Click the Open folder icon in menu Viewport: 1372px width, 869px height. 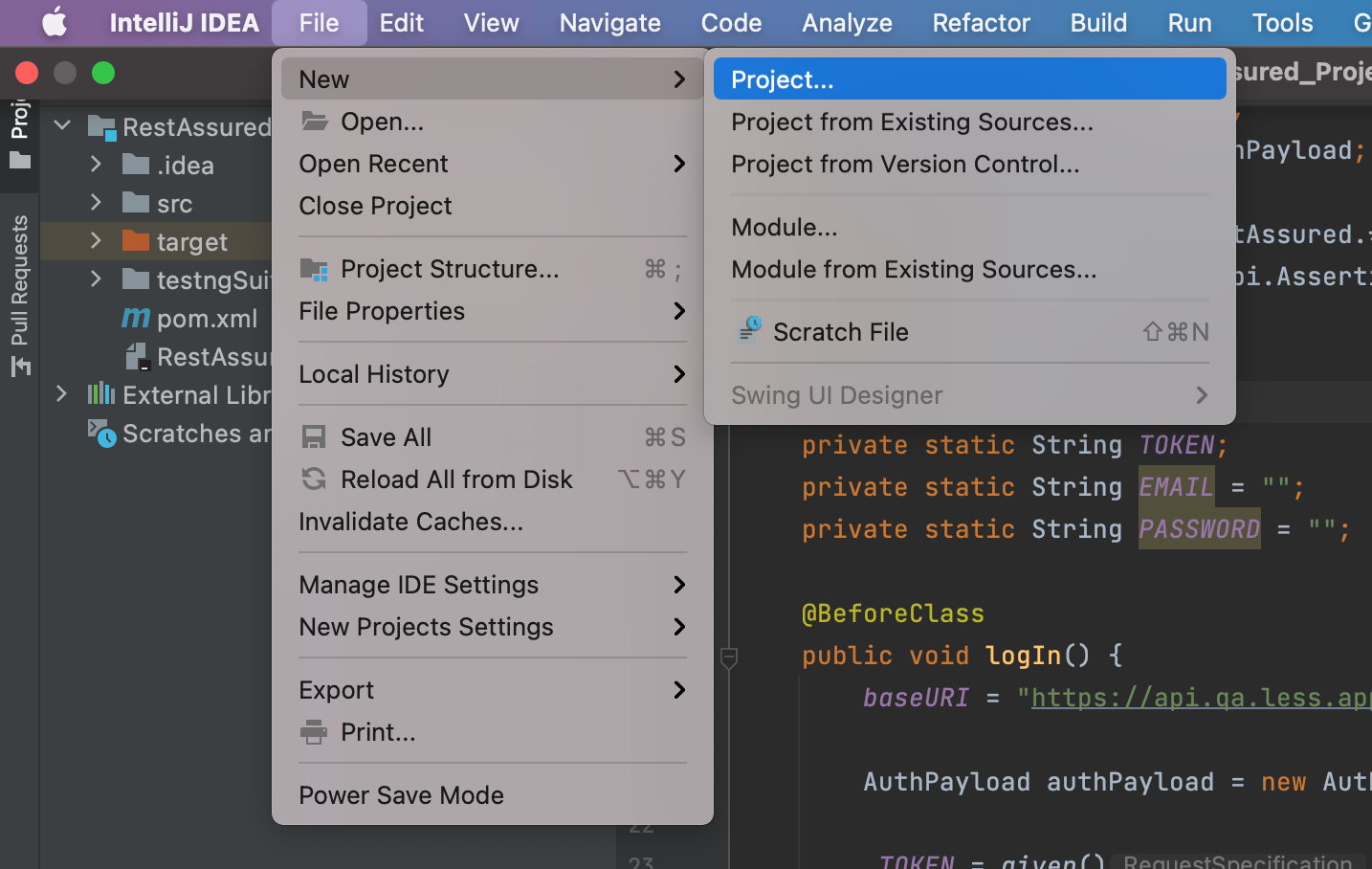314,122
